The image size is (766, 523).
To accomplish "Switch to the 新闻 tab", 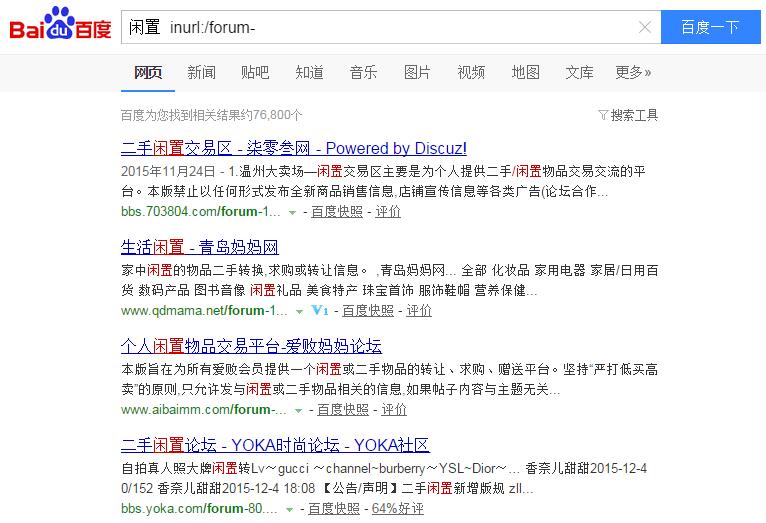I will pos(202,72).
